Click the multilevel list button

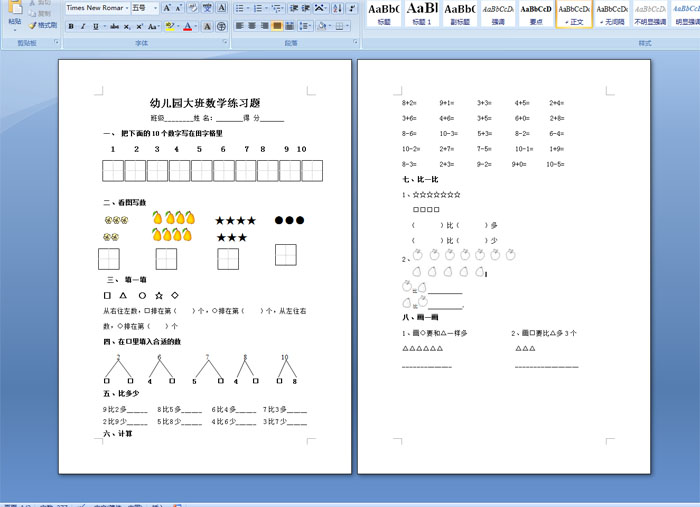276,8
